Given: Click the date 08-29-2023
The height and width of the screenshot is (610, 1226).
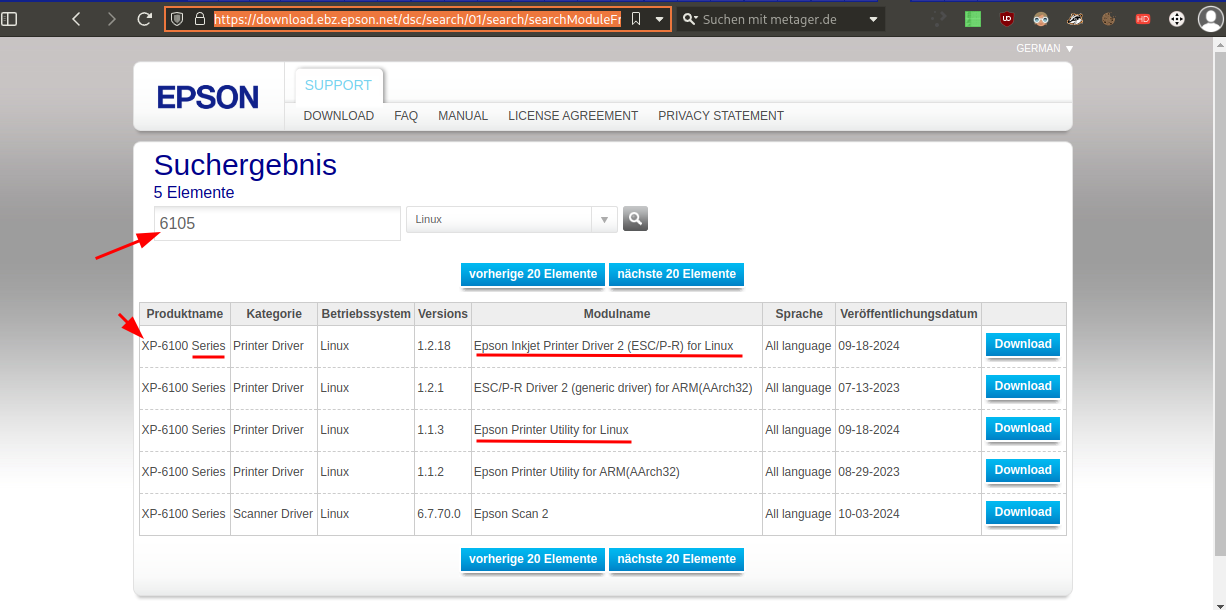Looking at the screenshot, I should pyautogui.click(x=869, y=472).
